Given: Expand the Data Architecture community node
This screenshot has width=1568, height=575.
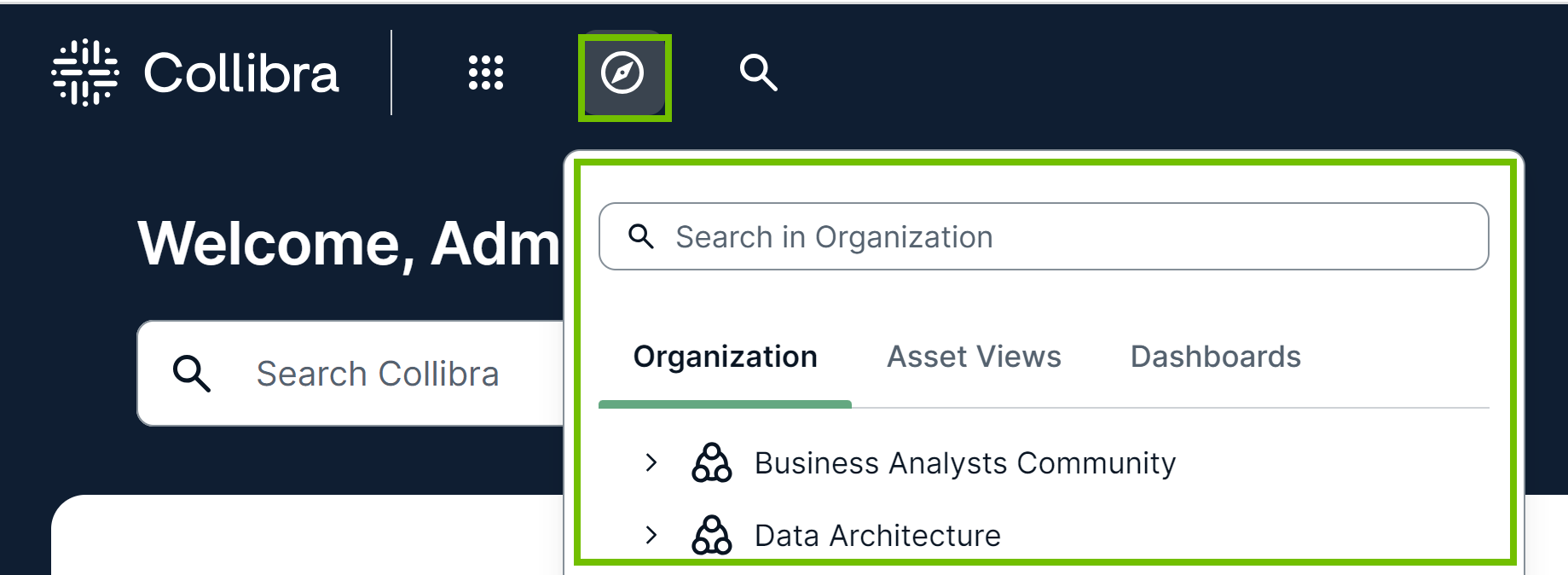Looking at the screenshot, I should (651, 535).
